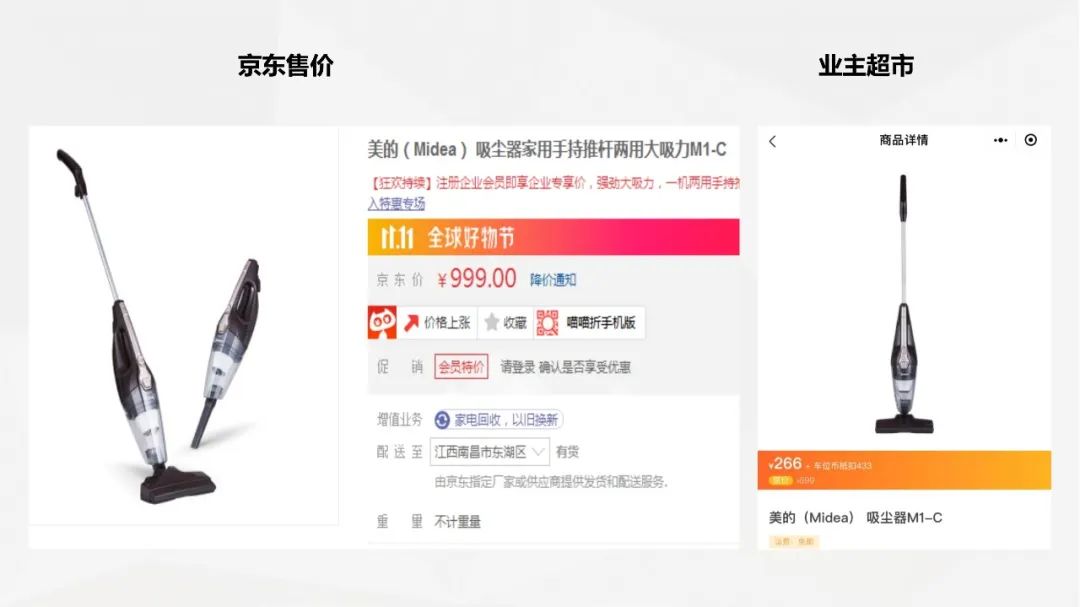Click the 美的 Midea 吸尘器 product title
The height and width of the screenshot is (607, 1080).
[x=547, y=150]
